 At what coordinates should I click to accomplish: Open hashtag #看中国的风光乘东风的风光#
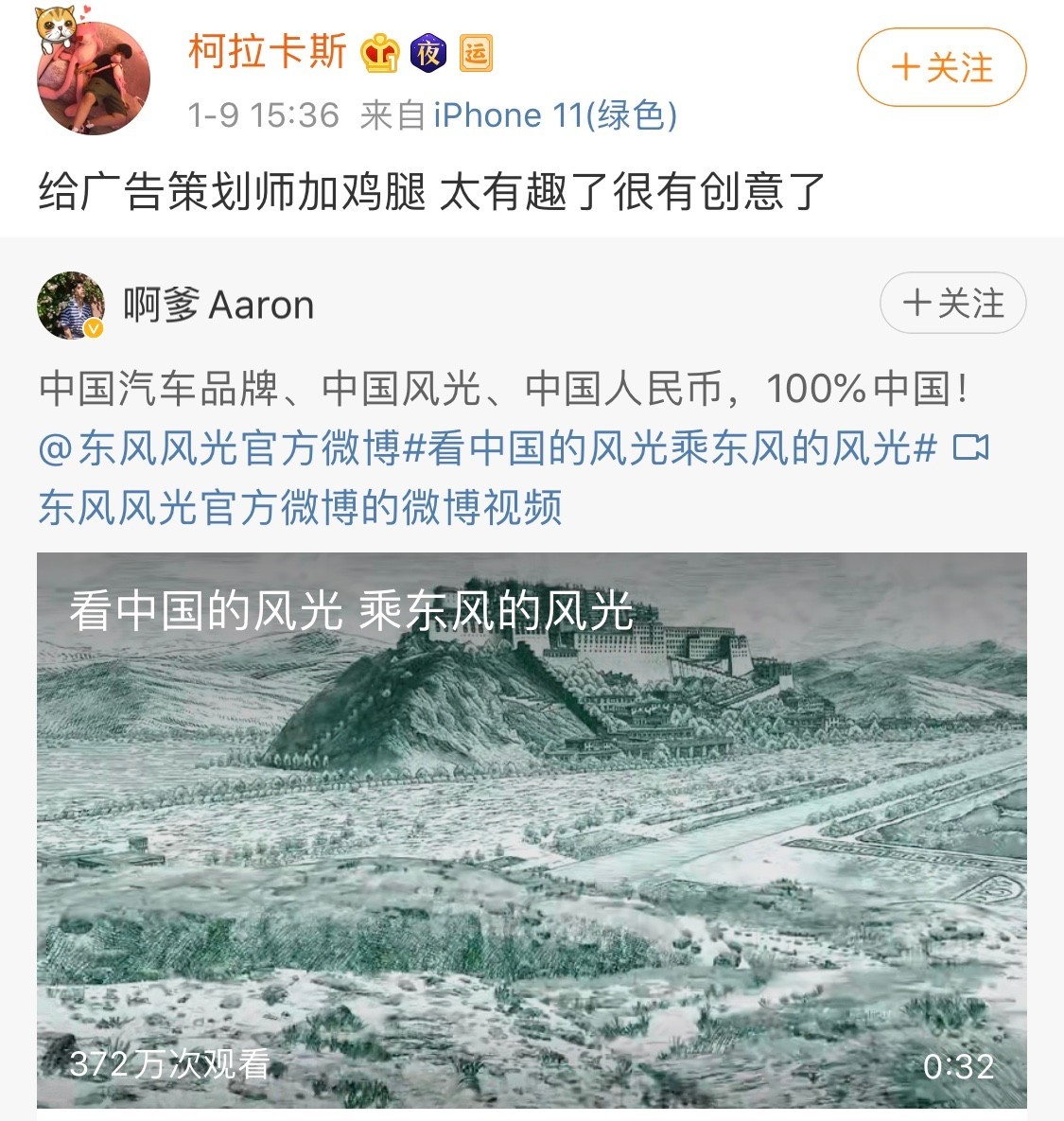click(x=671, y=449)
